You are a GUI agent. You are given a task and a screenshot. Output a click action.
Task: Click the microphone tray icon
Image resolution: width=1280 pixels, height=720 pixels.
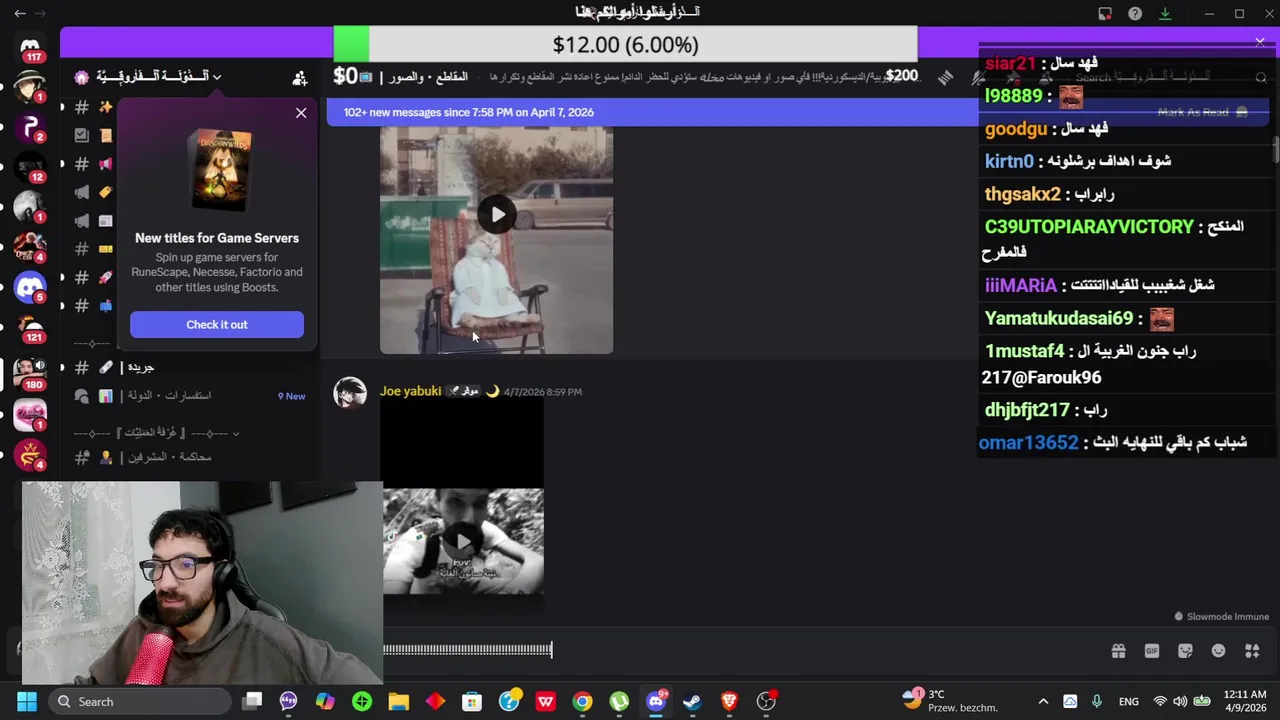coord(1097,701)
